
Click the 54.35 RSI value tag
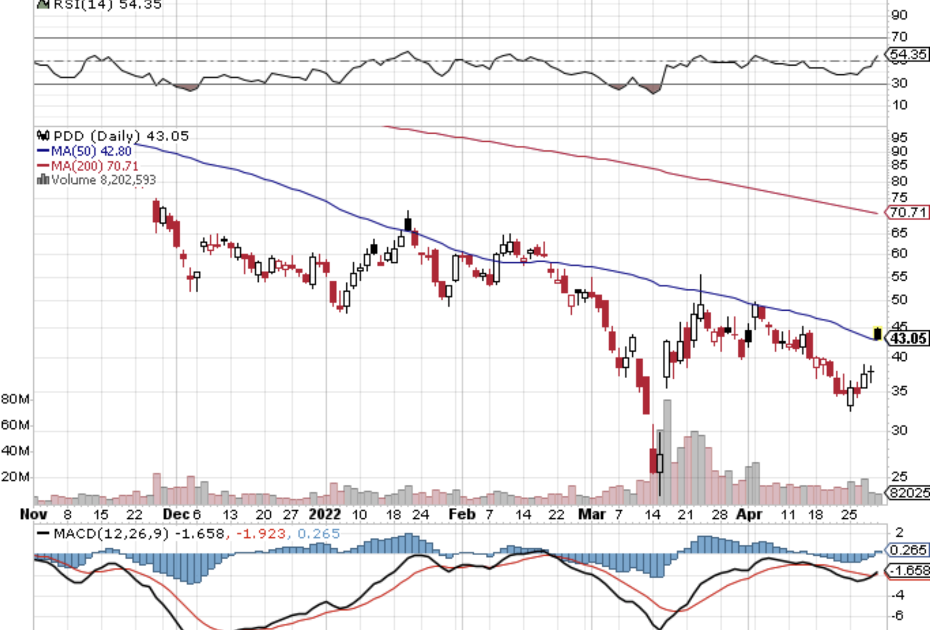point(908,54)
